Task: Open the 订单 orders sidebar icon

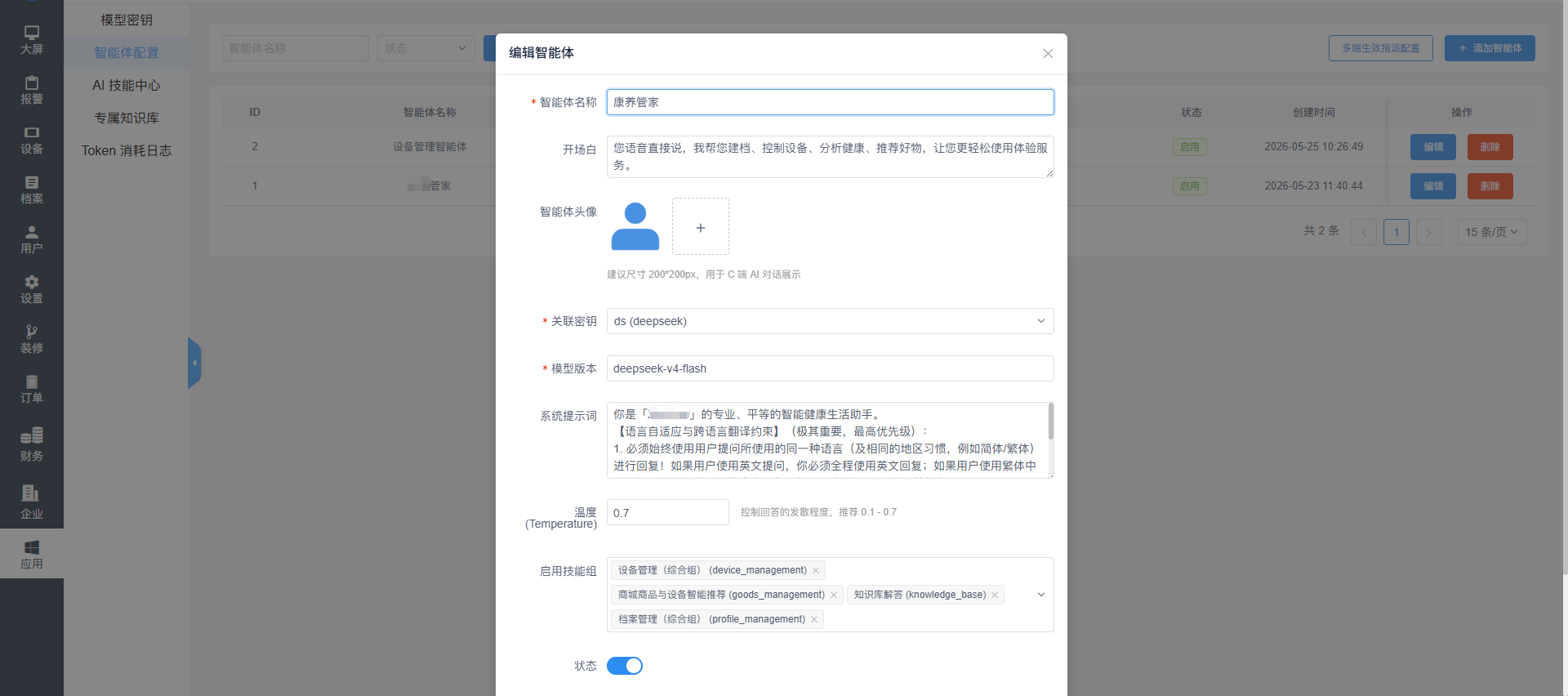Action: pos(32,389)
